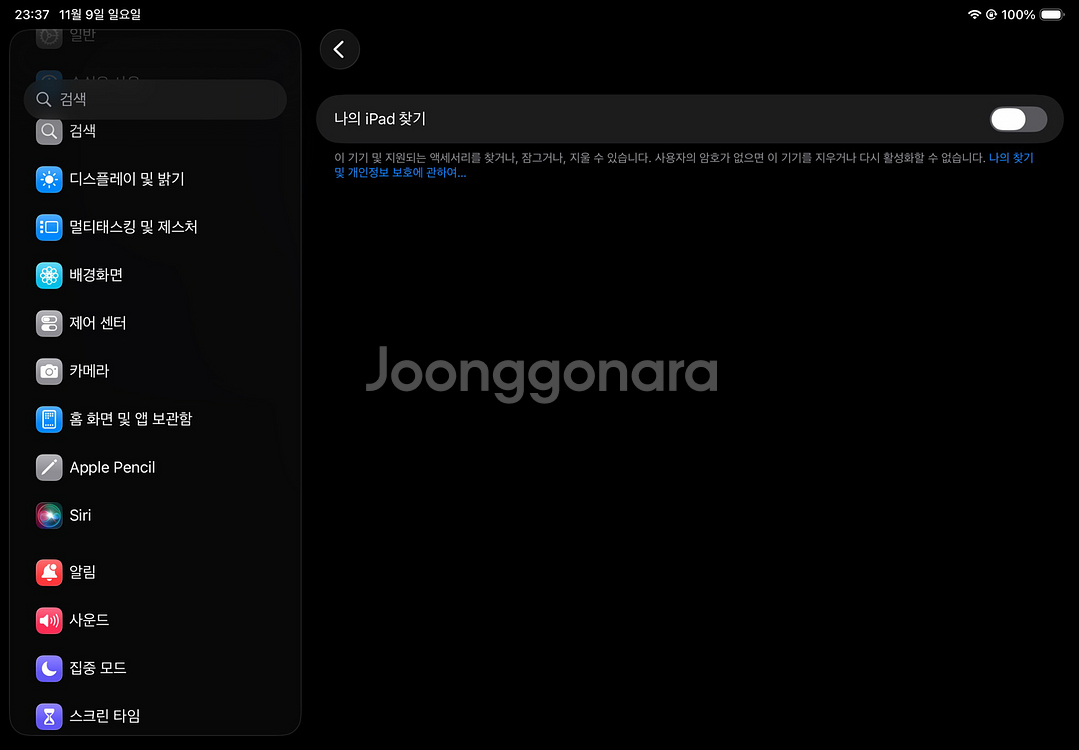Open the Siri settings icon
The image size is (1079, 750).
49,515
